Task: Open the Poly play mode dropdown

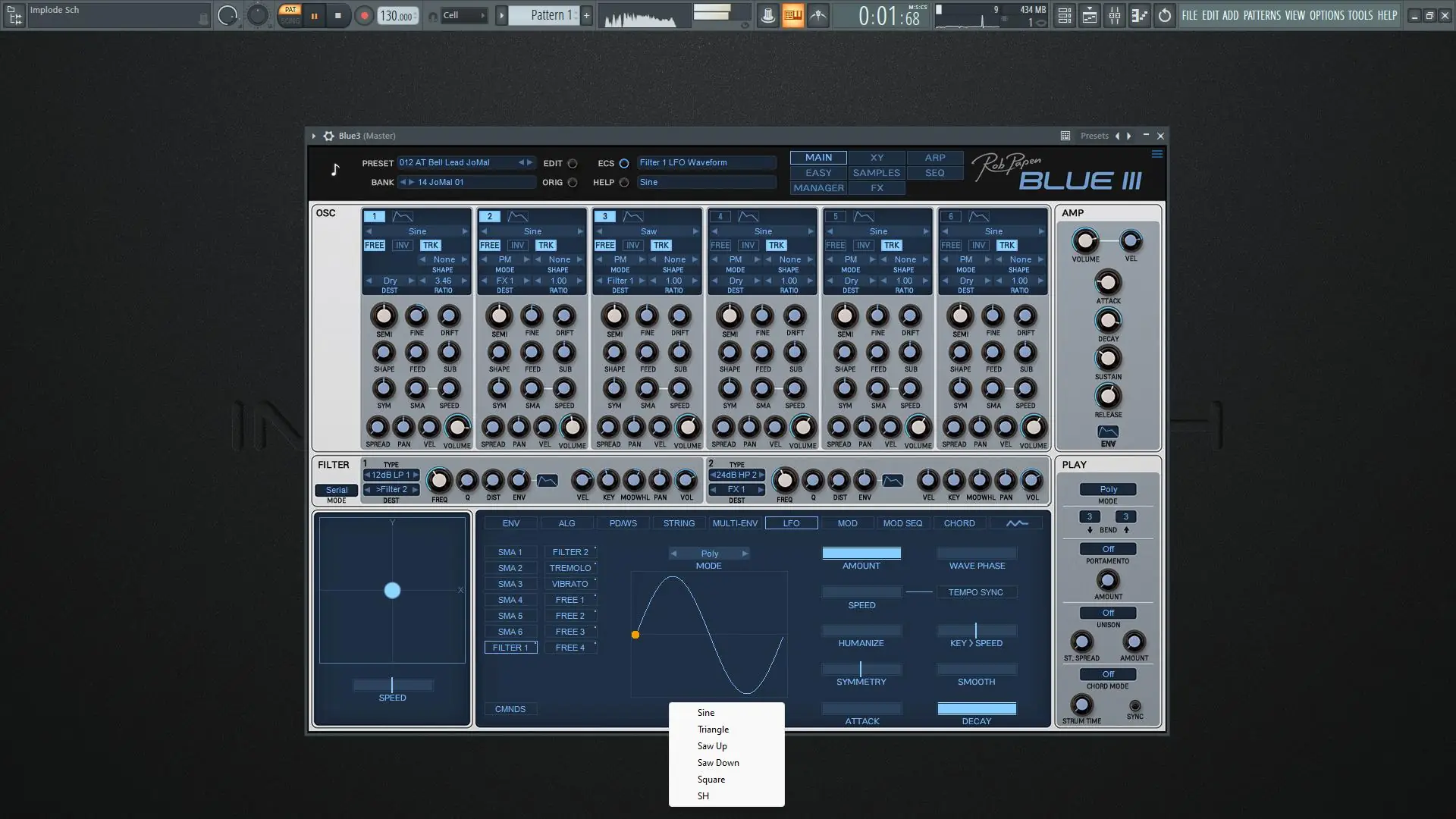Action: coord(1108,489)
